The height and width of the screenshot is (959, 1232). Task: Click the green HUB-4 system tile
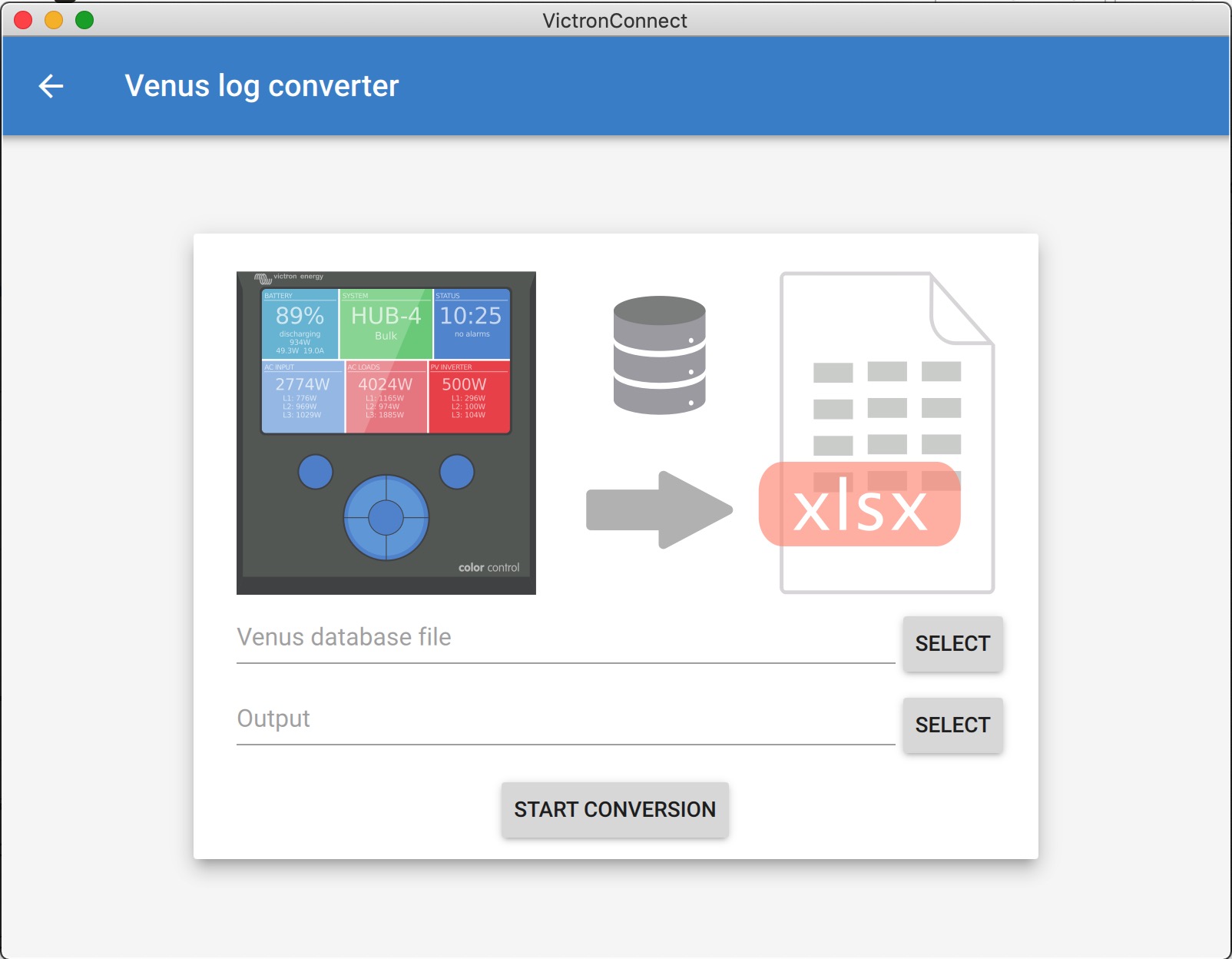(x=386, y=324)
